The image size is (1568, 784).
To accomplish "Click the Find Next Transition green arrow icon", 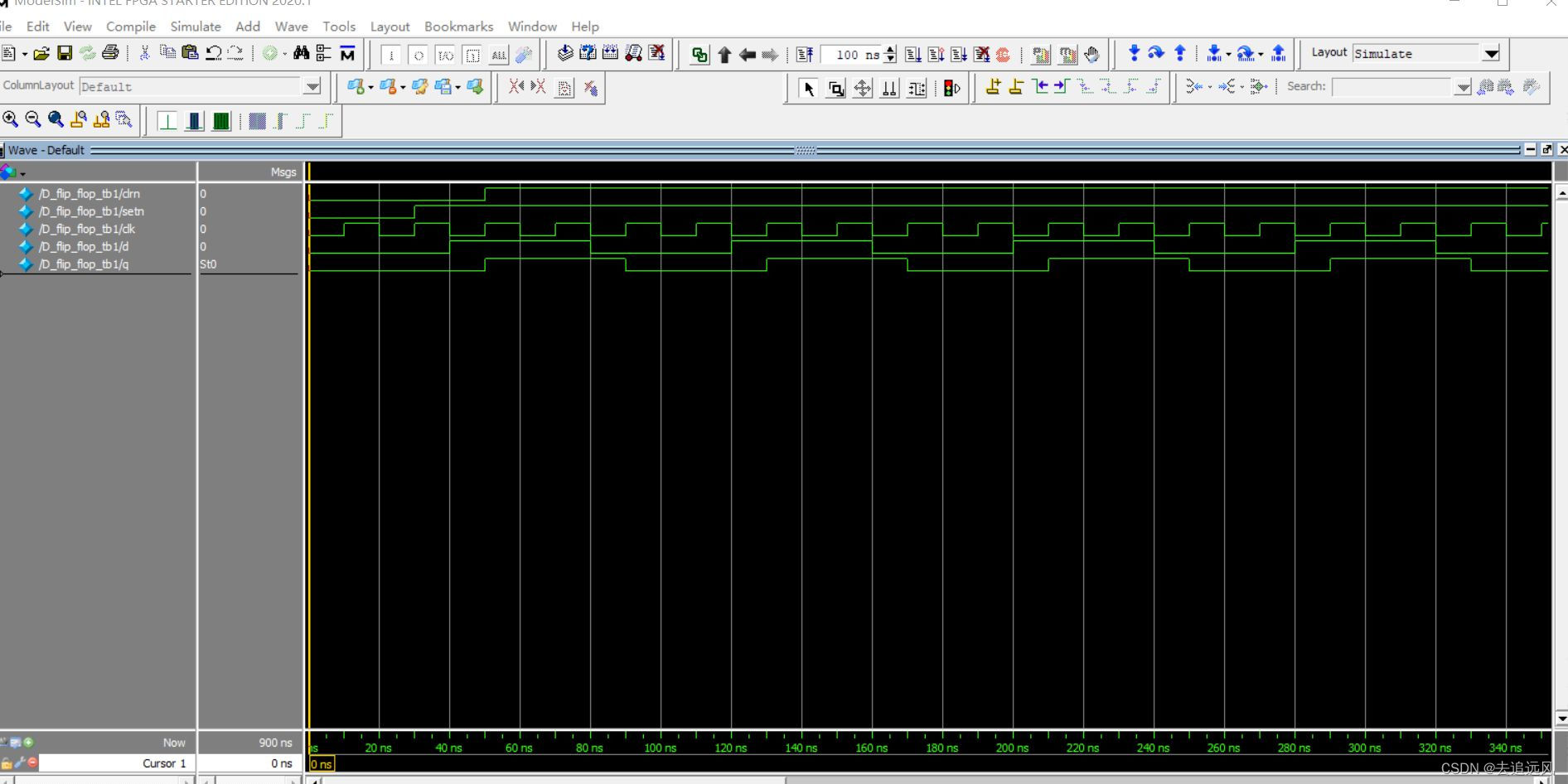I will click(x=1062, y=86).
